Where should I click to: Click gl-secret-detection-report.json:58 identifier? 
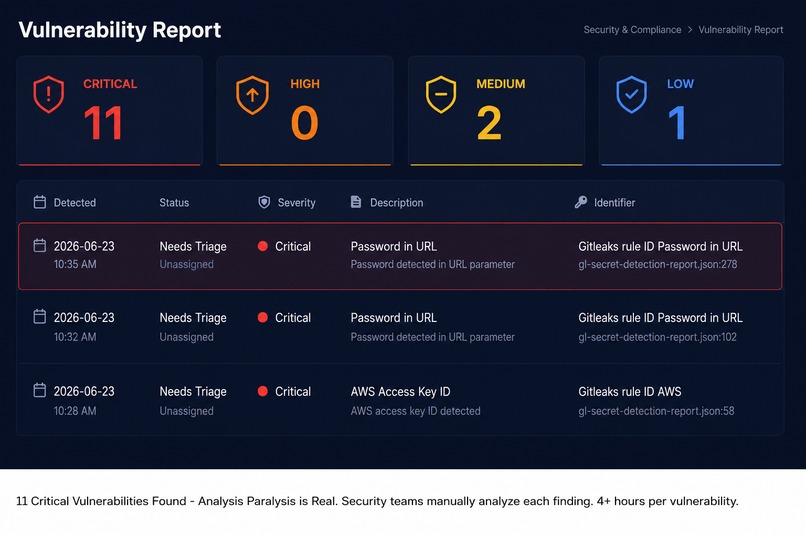pos(656,411)
